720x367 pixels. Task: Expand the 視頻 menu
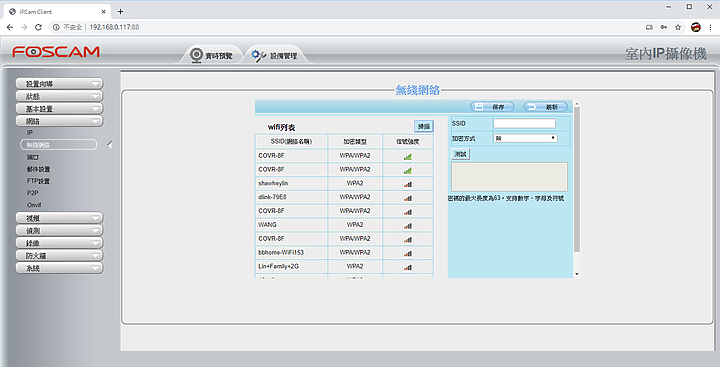[x=59, y=218]
